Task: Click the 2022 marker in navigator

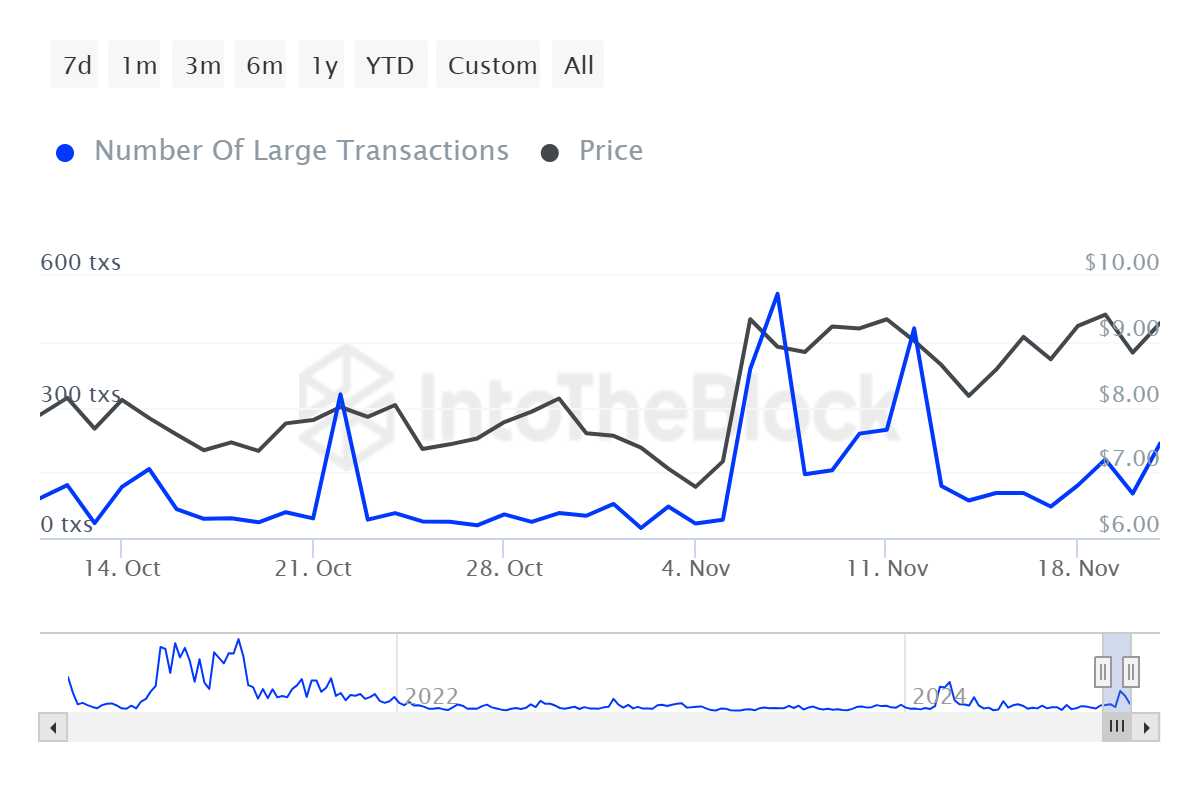Action: [x=431, y=696]
